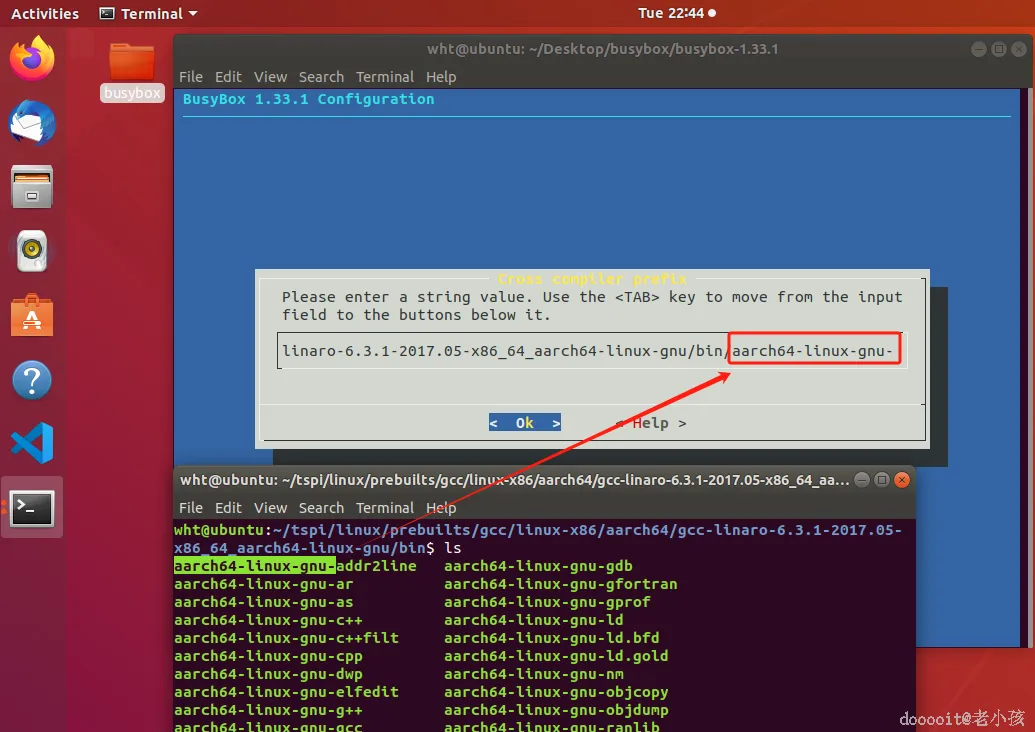Open Help menu in busybox terminal window
This screenshot has width=1035, height=732.
(x=441, y=77)
